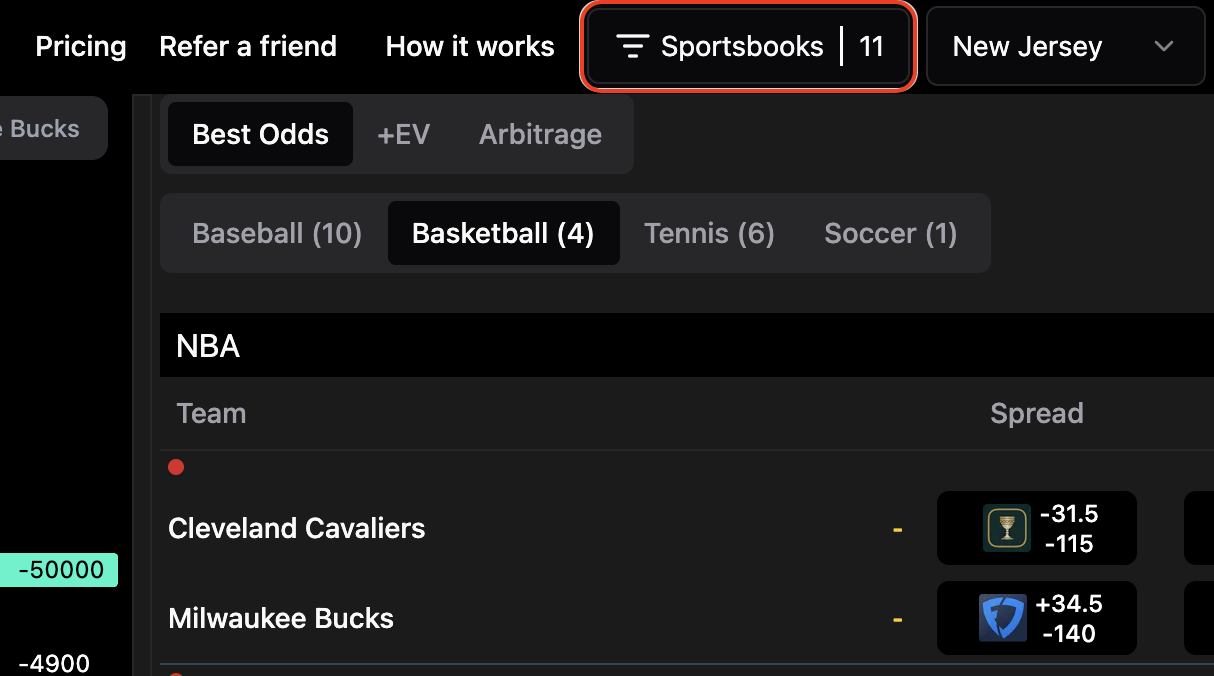This screenshot has width=1214, height=676.
Task: Click the gold trophy sportsbook logo
Action: tap(1006, 528)
